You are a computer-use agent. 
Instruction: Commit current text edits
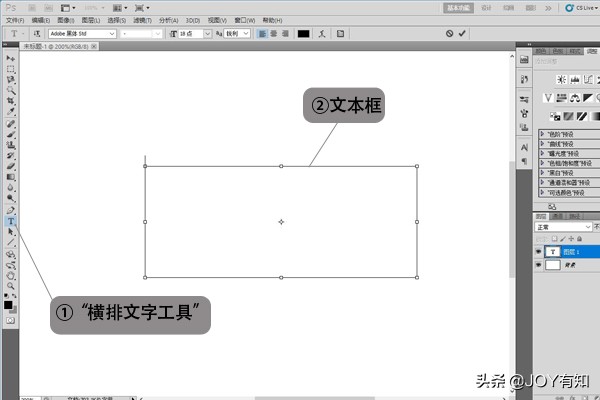(x=462, y=34)
